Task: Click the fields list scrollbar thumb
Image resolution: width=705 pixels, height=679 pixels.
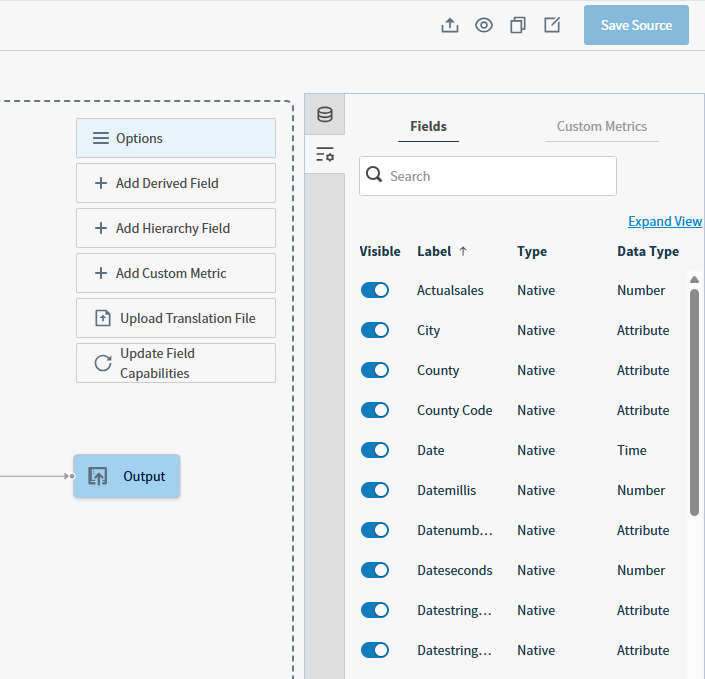Action: (694, 402)
